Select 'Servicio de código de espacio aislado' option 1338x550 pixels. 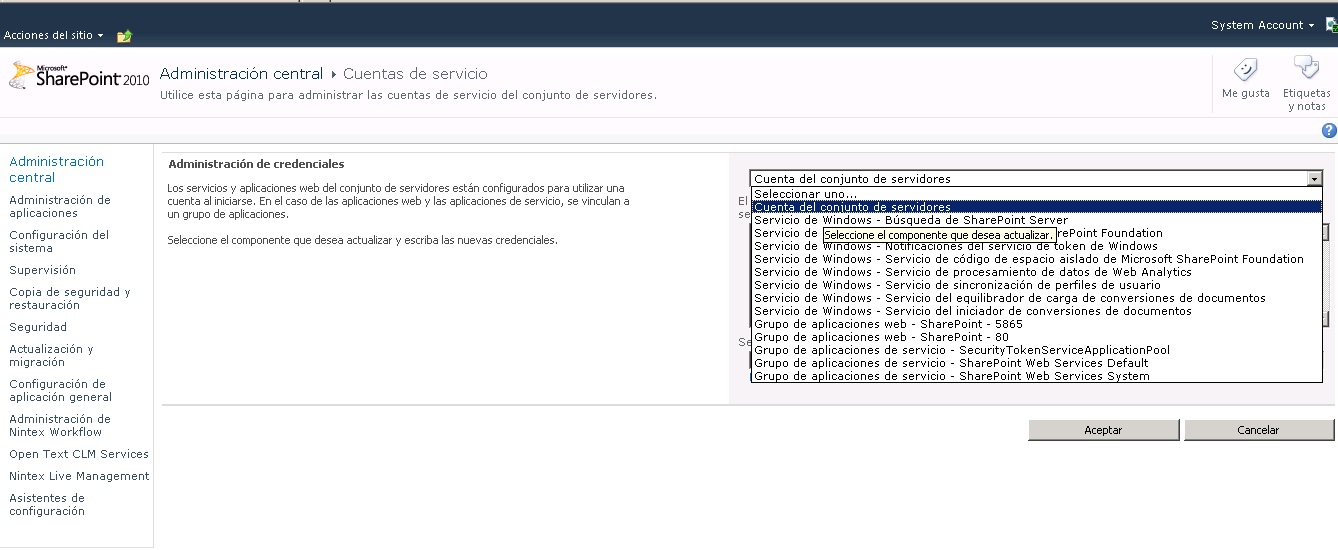point(1036,259)
